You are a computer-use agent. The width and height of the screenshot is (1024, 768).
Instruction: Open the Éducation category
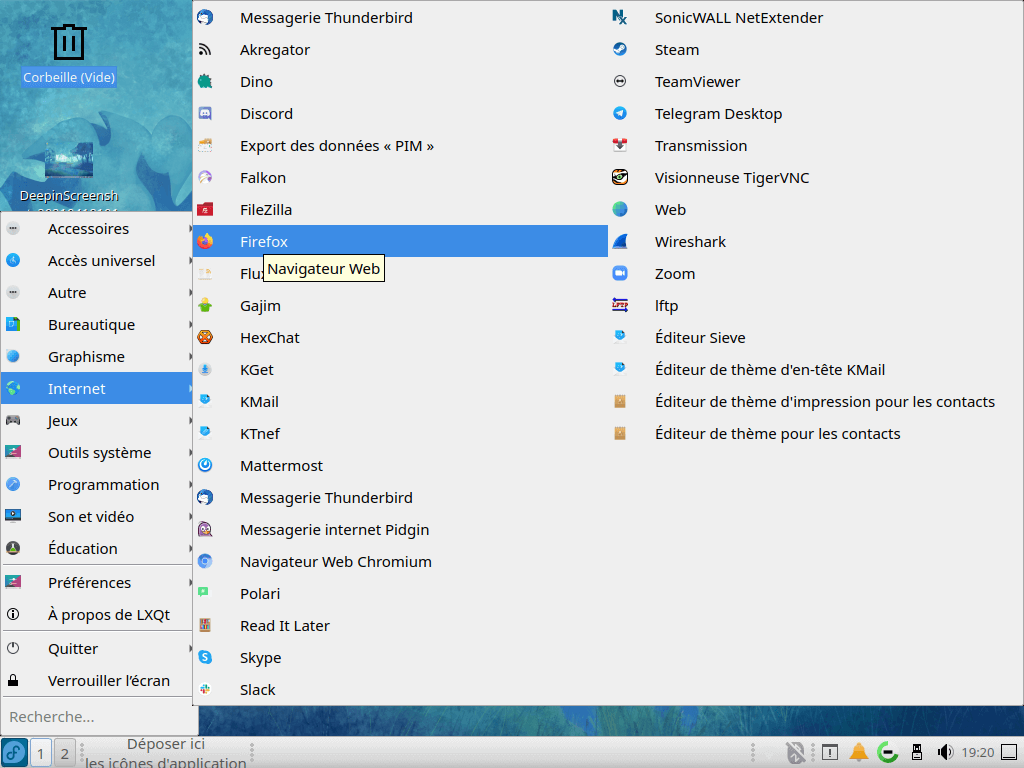[x=97, y=549]
